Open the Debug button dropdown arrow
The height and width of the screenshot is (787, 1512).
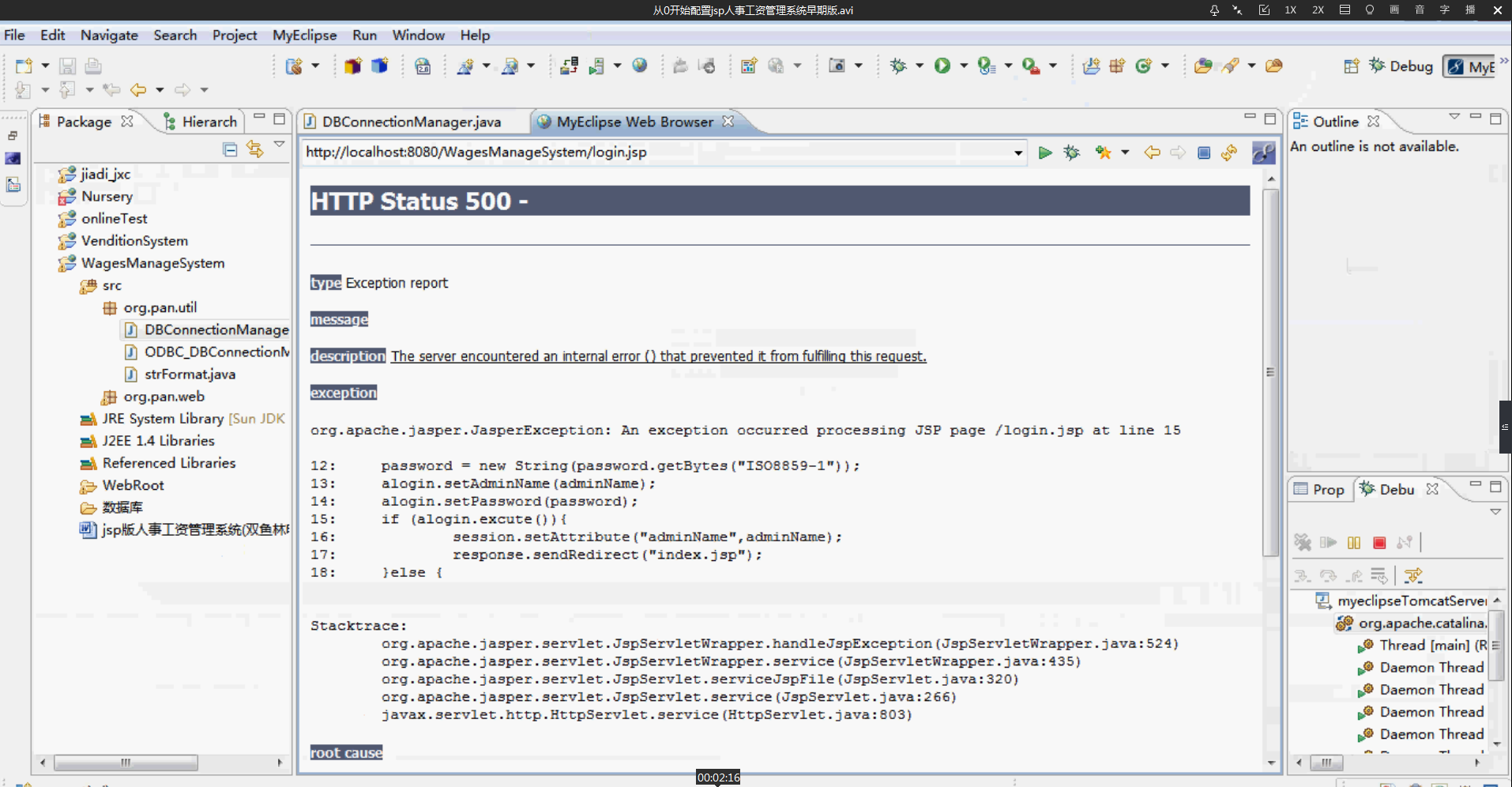(920, 66)
